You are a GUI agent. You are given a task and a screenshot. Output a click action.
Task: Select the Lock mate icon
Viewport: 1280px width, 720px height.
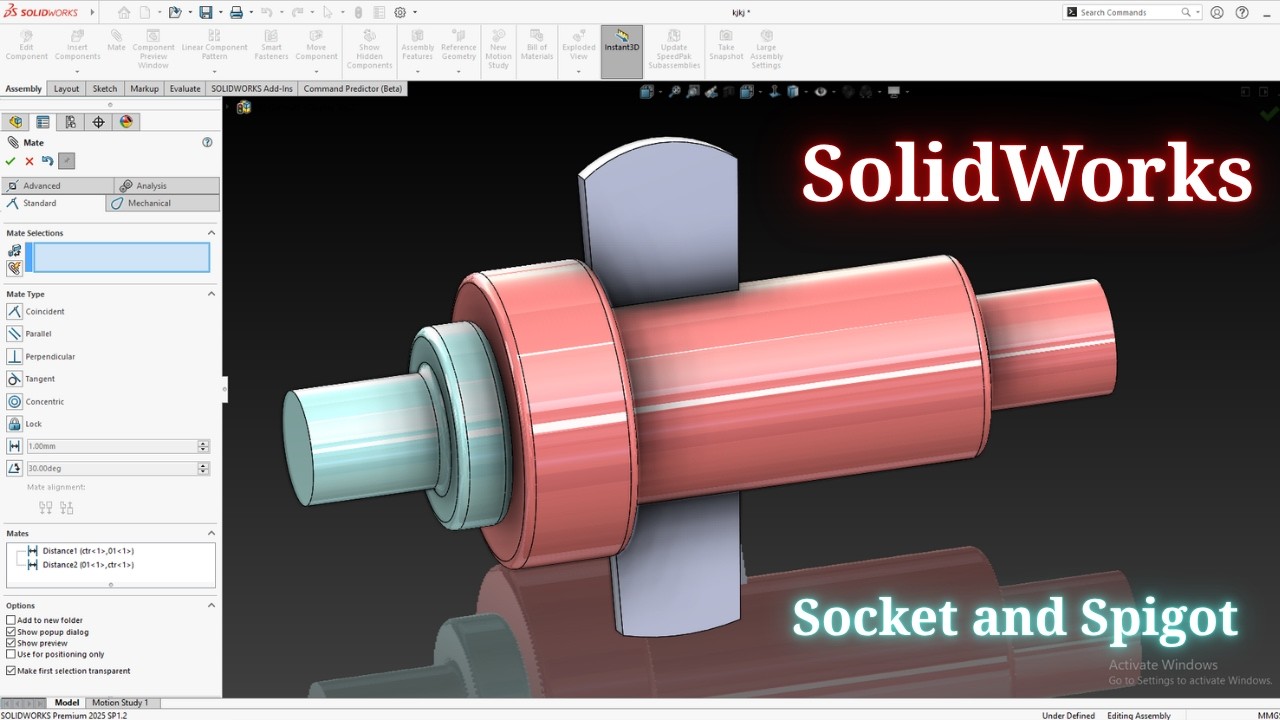(14, 424)
